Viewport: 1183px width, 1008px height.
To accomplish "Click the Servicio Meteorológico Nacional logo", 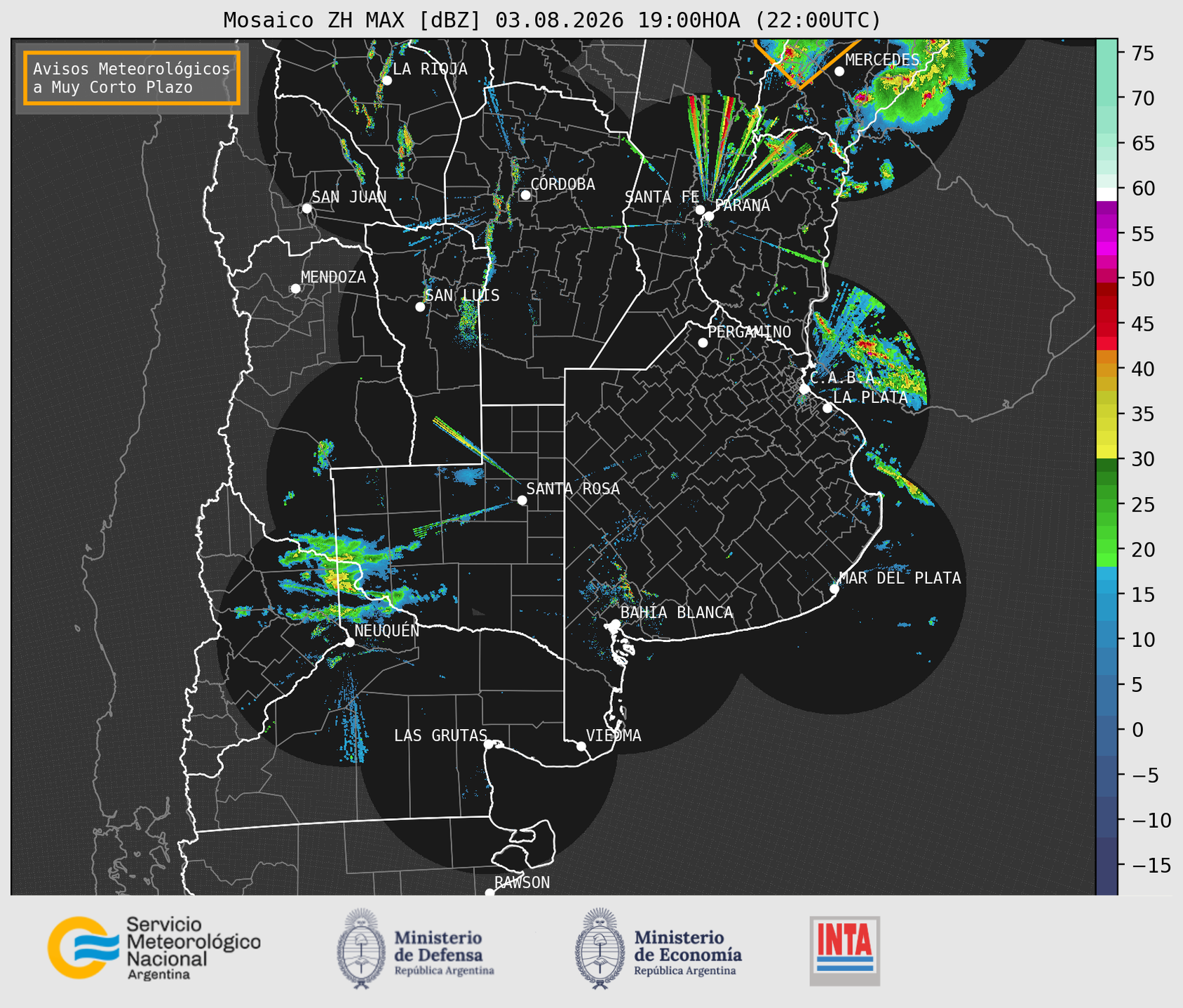I will click(154, 948).
